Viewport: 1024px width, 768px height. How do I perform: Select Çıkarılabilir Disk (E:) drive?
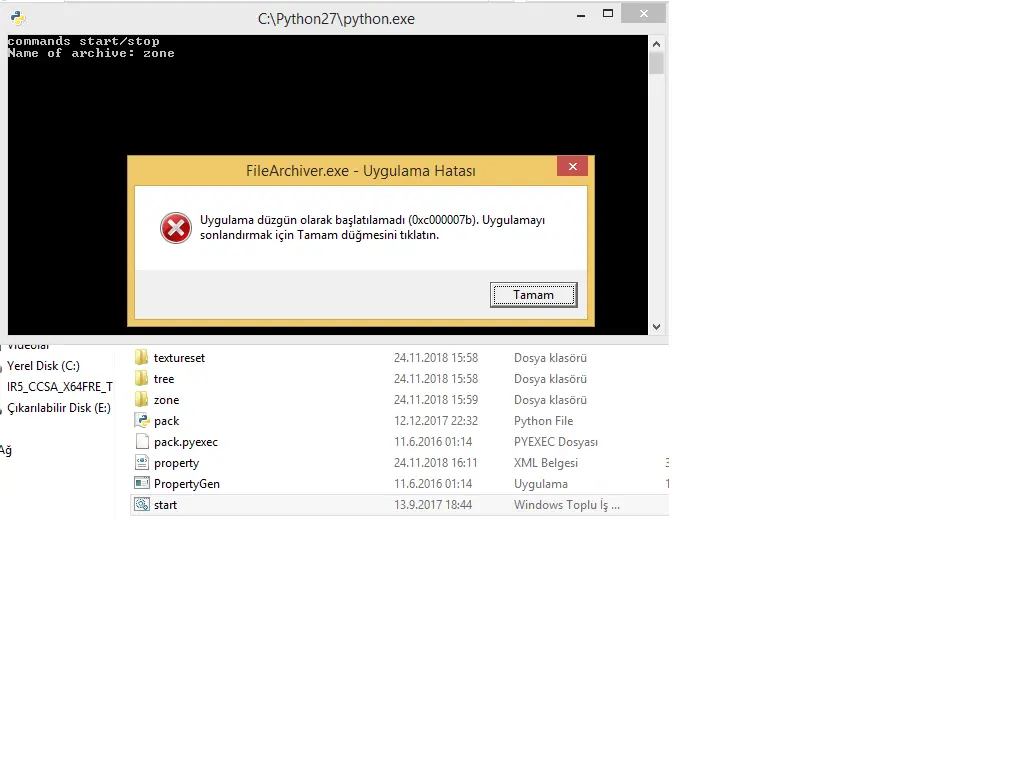(58, 408)
